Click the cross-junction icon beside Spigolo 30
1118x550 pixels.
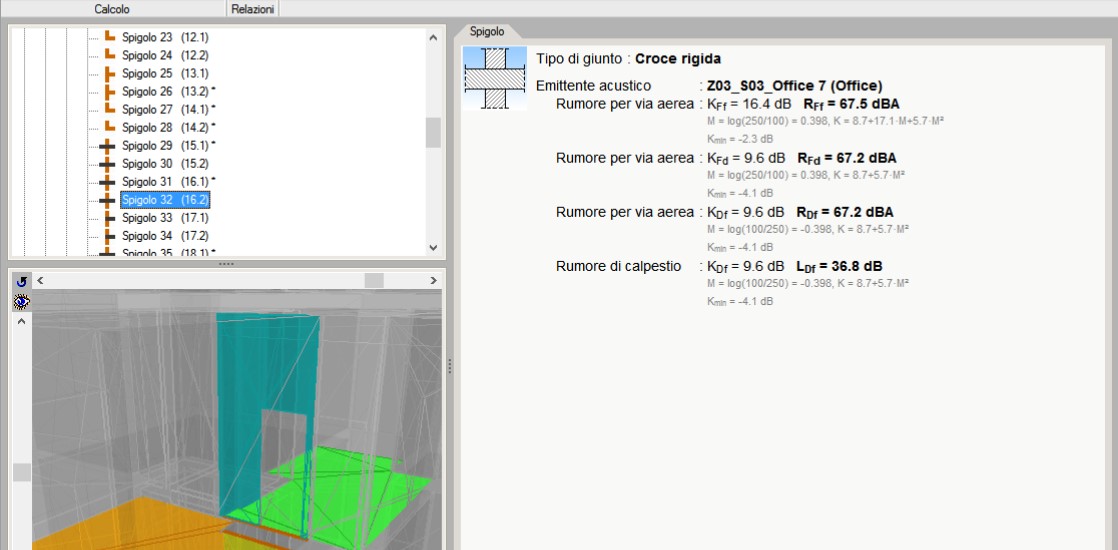(109, 163)
